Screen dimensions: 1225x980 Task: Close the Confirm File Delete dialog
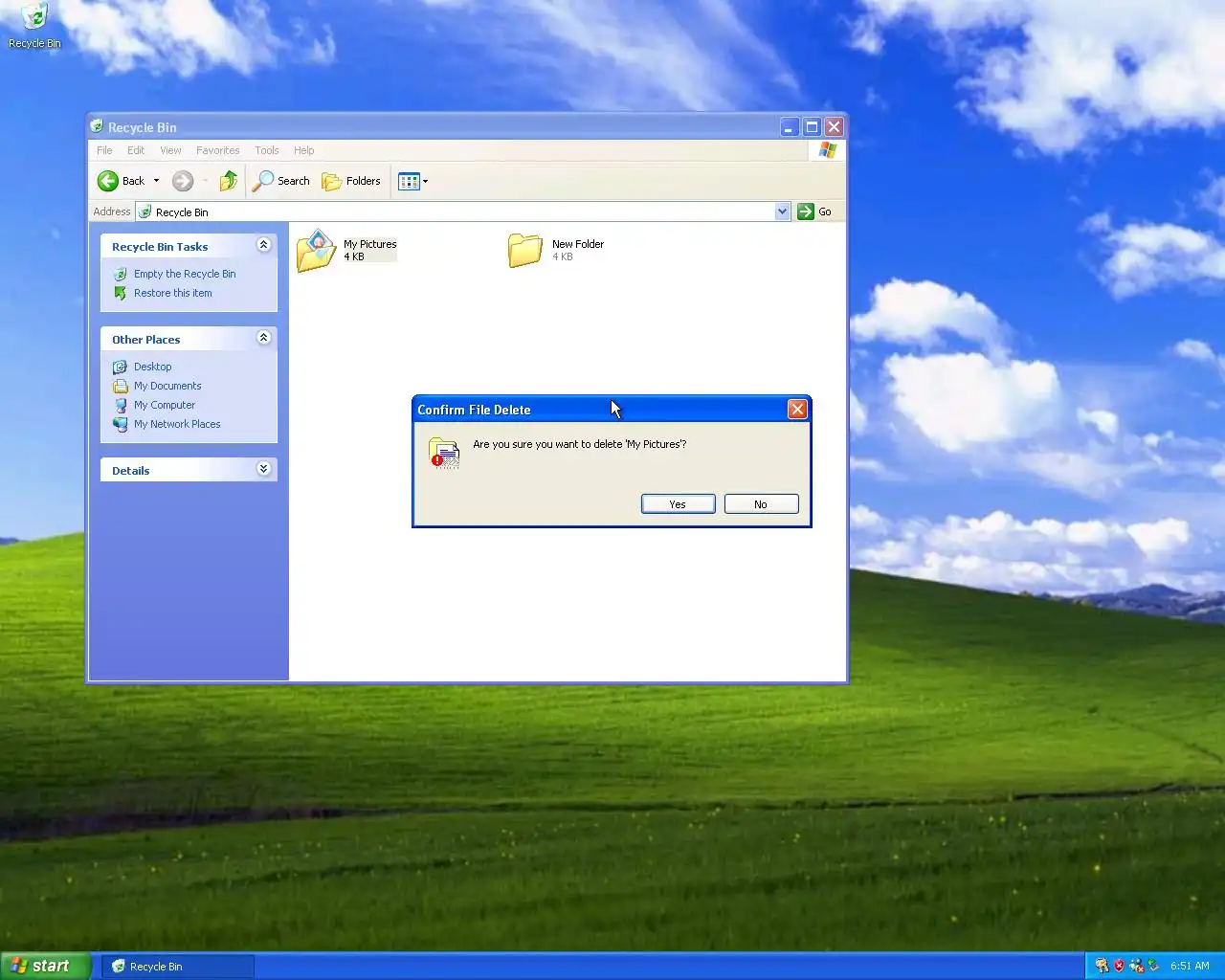pos(796,410)
